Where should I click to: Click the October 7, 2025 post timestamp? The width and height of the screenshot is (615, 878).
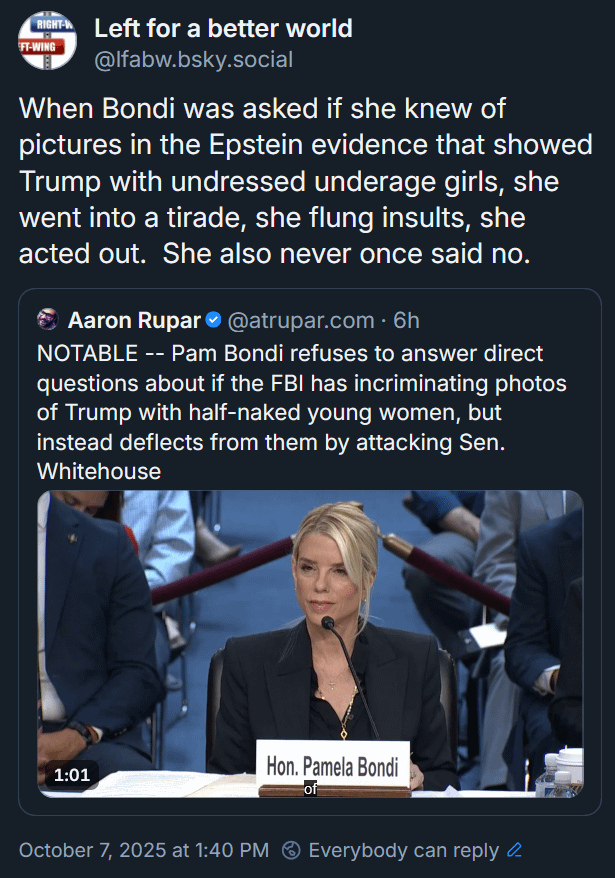point(144,850)
